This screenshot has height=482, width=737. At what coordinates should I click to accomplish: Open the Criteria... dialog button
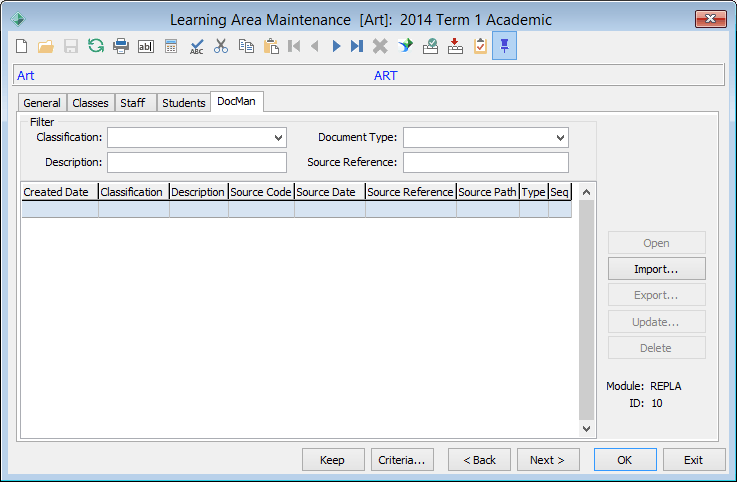(x=402, y=459)
